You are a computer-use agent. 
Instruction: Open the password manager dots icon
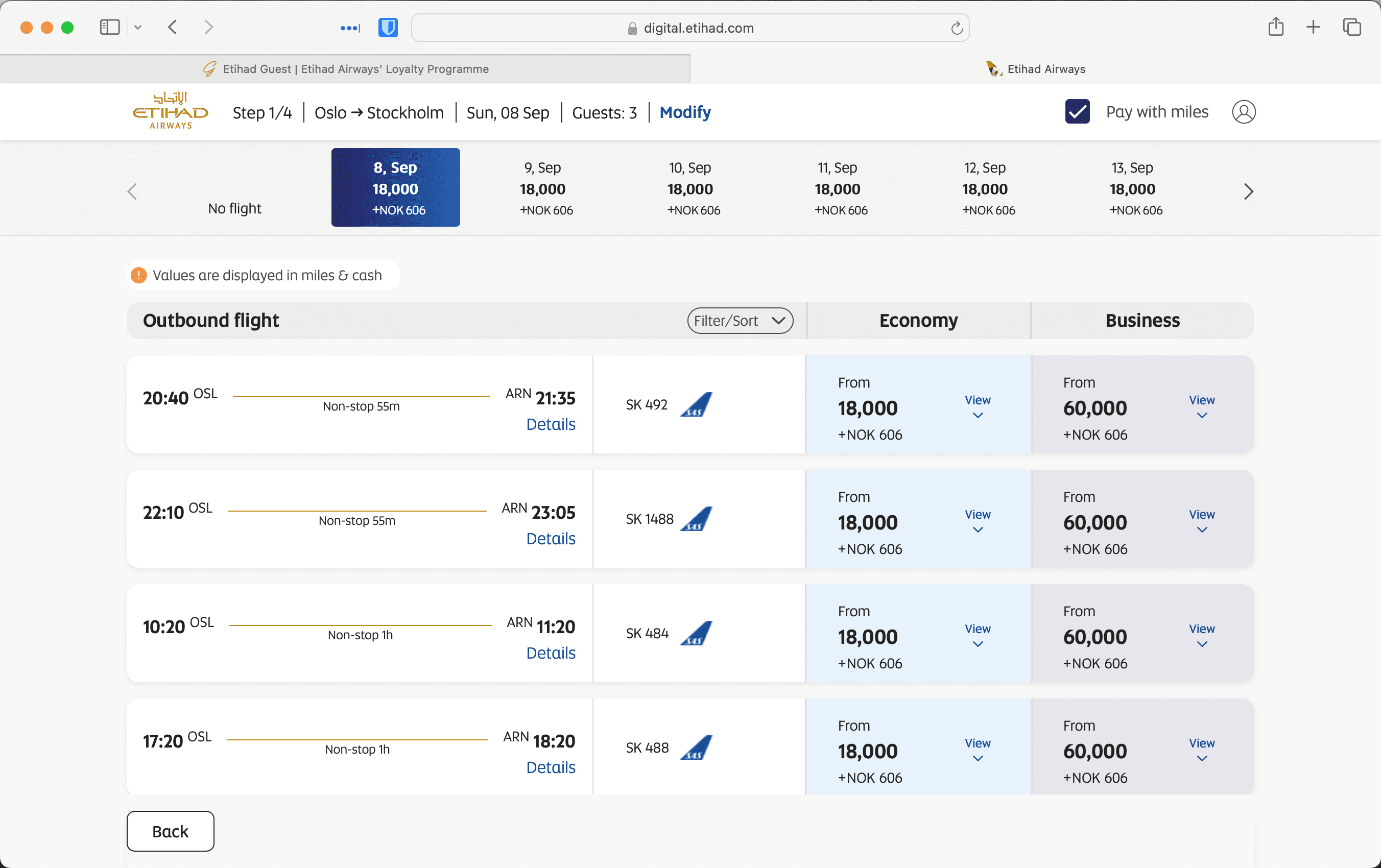click(x=350, y=28)
